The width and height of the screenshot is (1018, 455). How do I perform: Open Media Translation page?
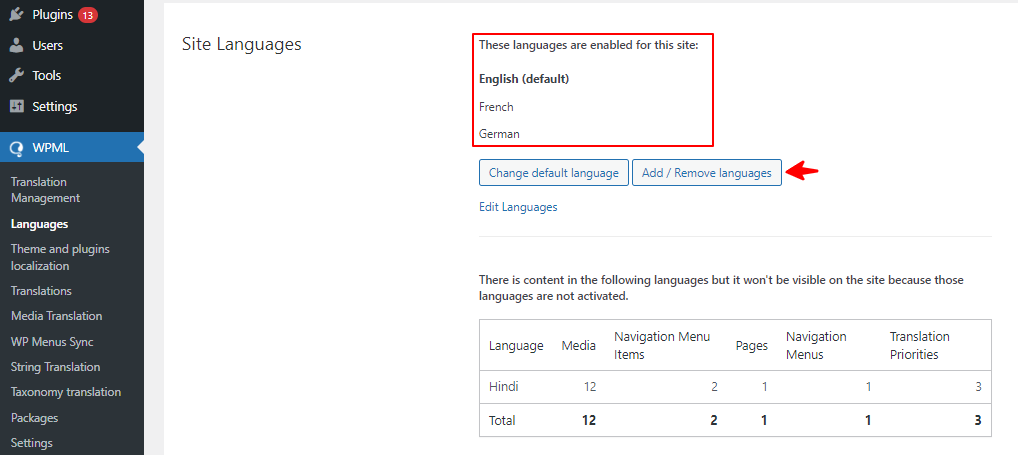coord(56,316)
